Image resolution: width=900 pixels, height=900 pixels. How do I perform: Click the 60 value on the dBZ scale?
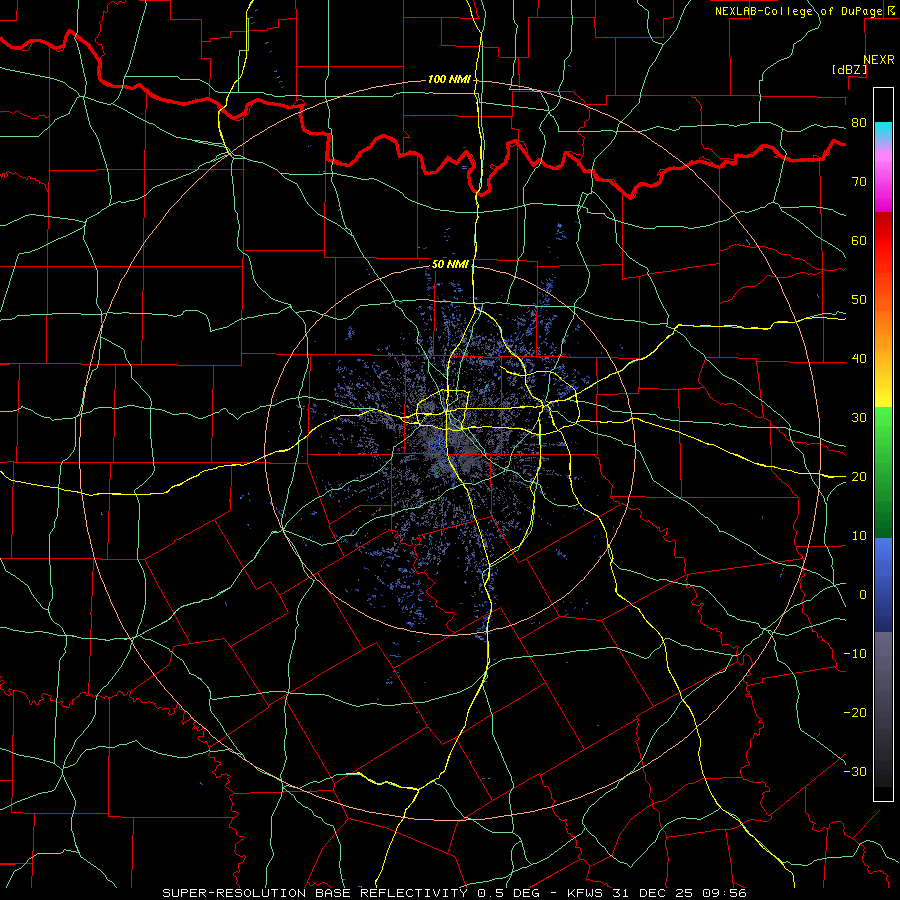859,241
